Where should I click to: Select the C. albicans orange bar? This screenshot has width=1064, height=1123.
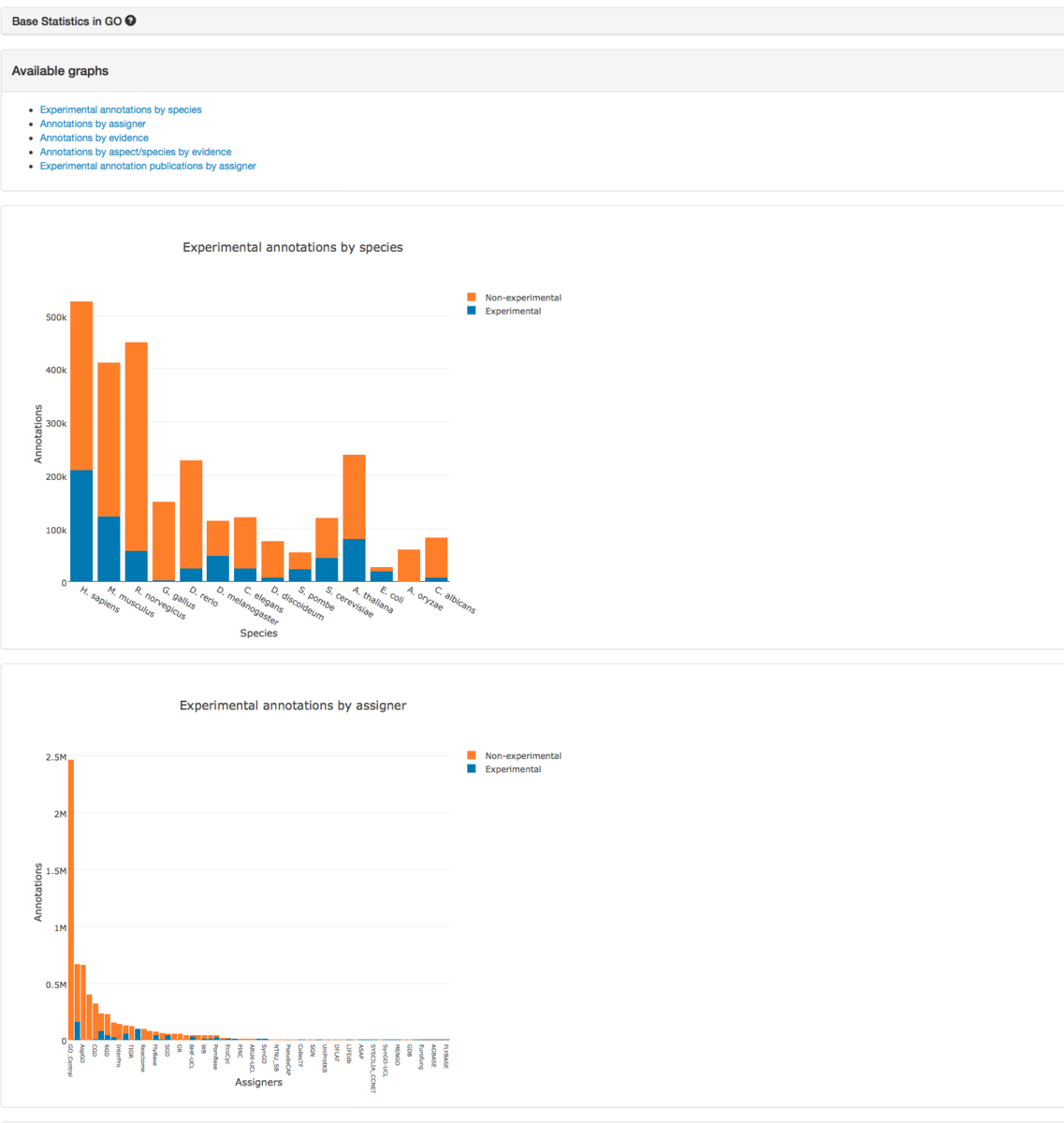coord(436,558)
